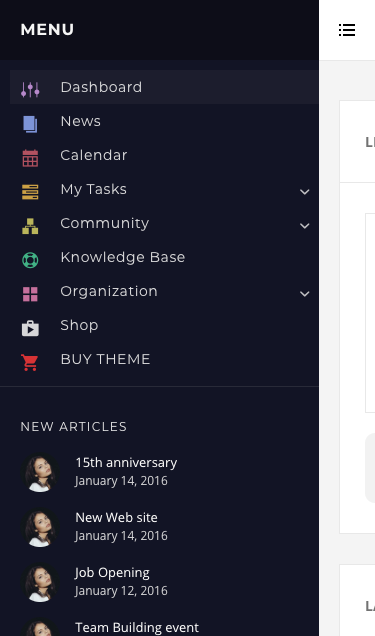This screenshot has height=636, width=375.
Task: Expand the Organization submenu chevron
Action: [x=305, y=294]
